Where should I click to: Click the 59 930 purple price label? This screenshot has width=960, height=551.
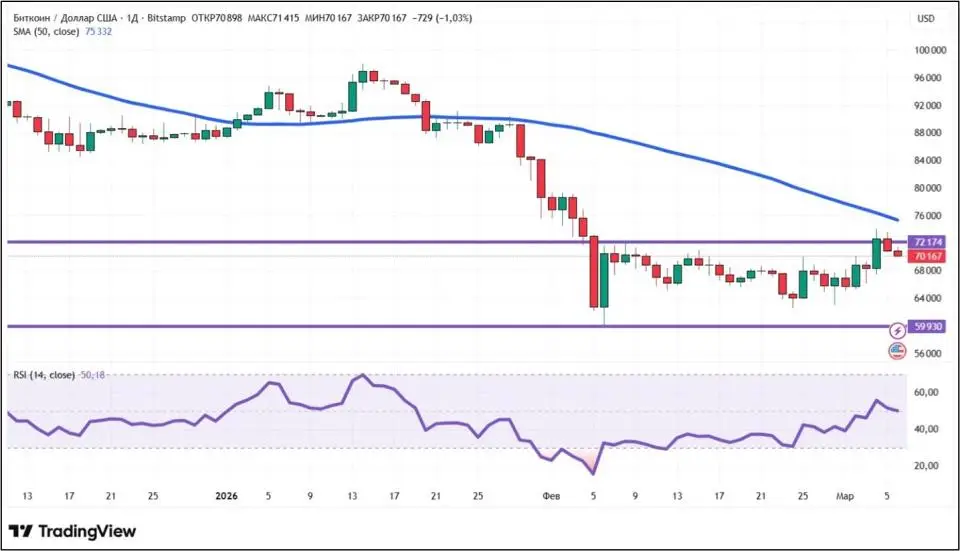929,326
